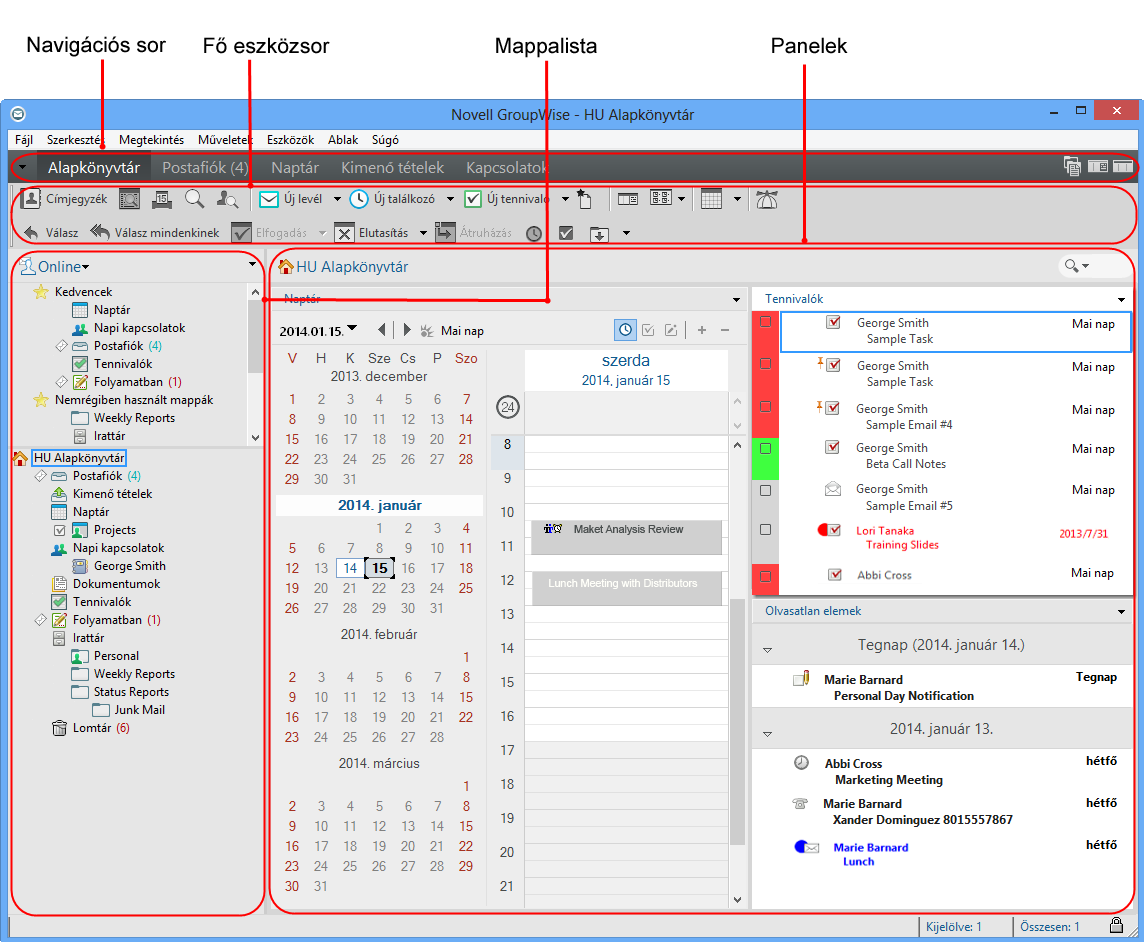
Task: Open the Eszközök menu
Action: point(290,139)
